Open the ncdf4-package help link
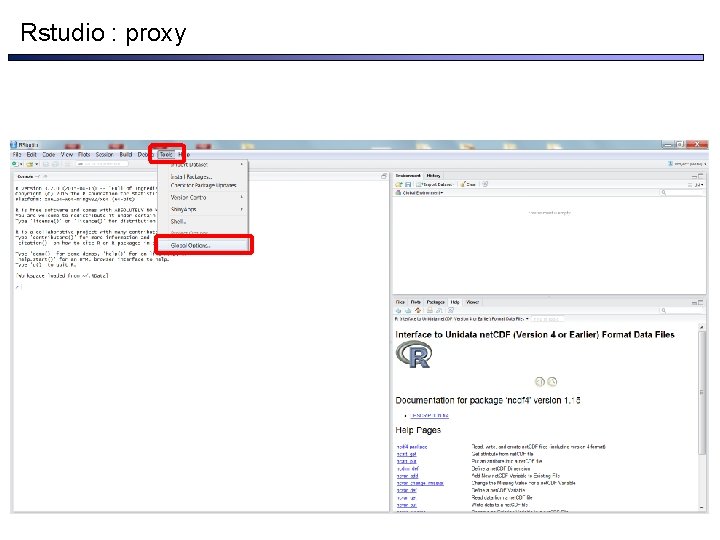The height and width of the screenshot is (540, 720). (x=412, y=447)
